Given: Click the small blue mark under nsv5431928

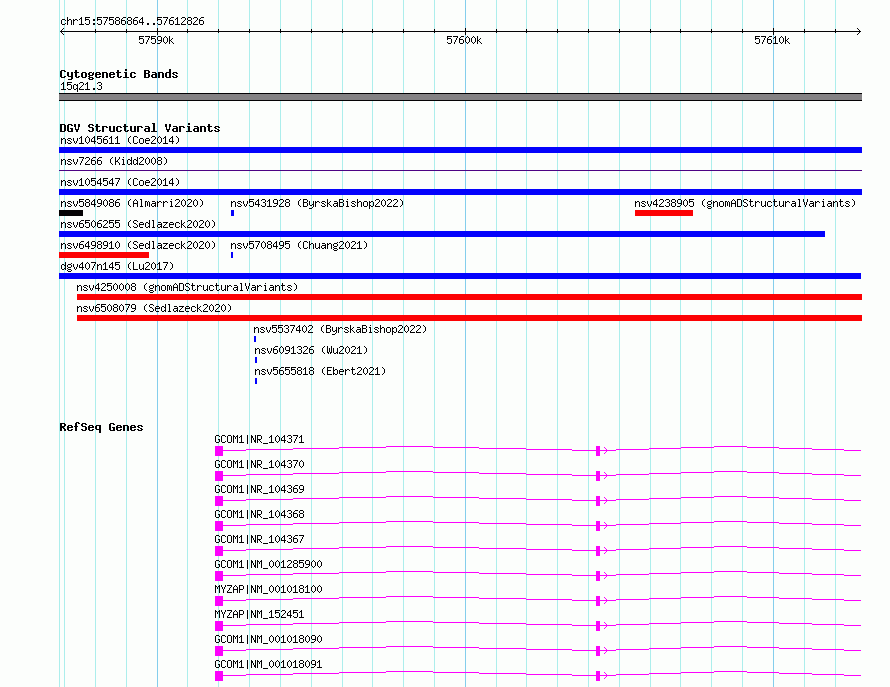Looking at the screenshot, I should pos(233,213).
